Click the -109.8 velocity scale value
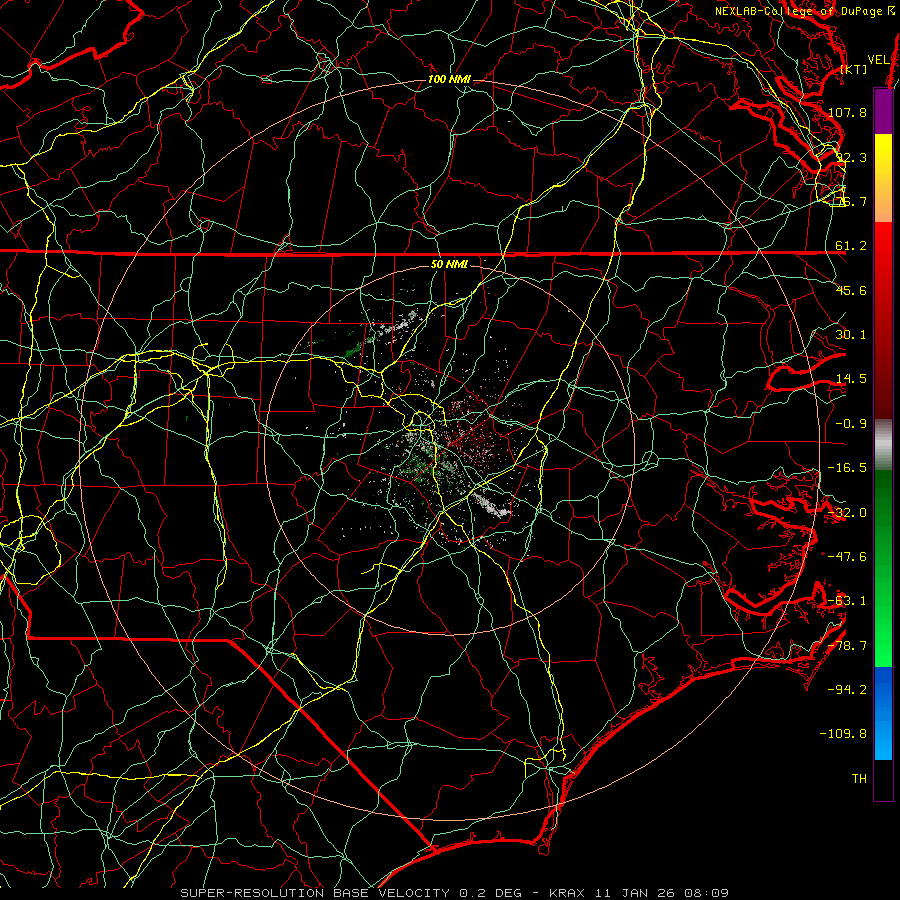Viewport: 900px width, 900px height. coord(844,734)
